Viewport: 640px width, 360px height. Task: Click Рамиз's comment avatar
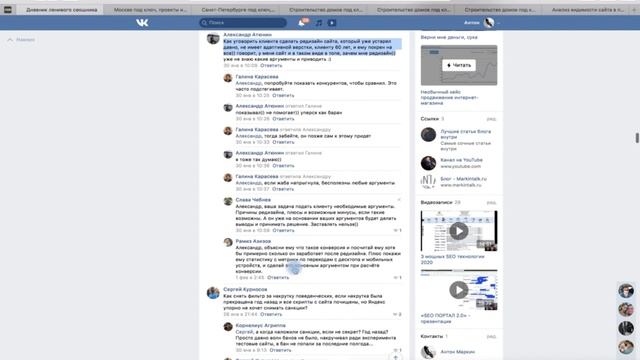click(228, 242)
